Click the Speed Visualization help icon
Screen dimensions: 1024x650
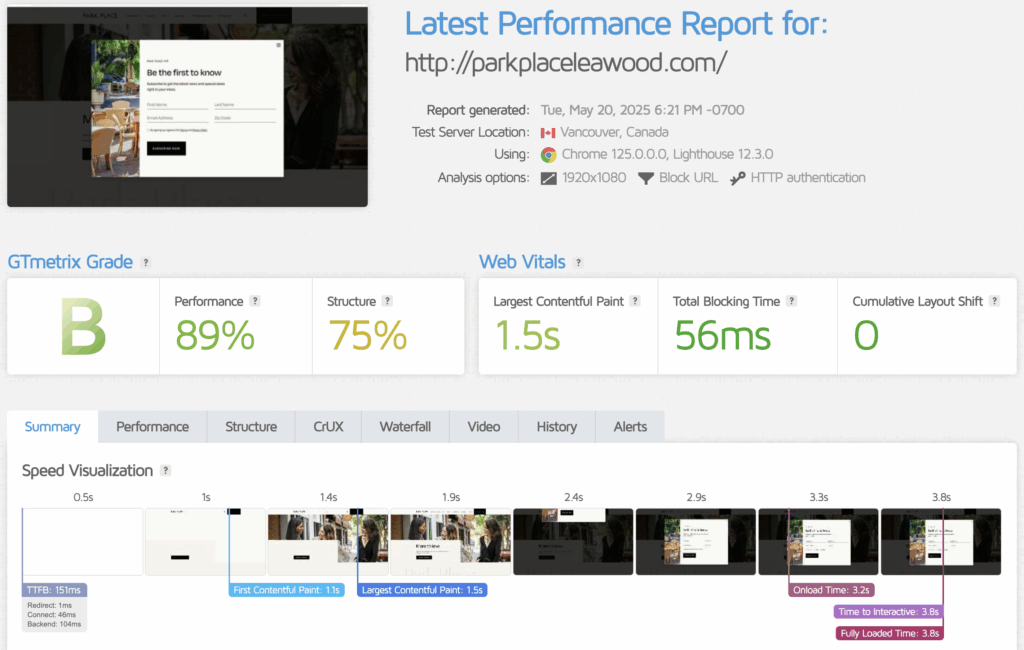point(166,470)
